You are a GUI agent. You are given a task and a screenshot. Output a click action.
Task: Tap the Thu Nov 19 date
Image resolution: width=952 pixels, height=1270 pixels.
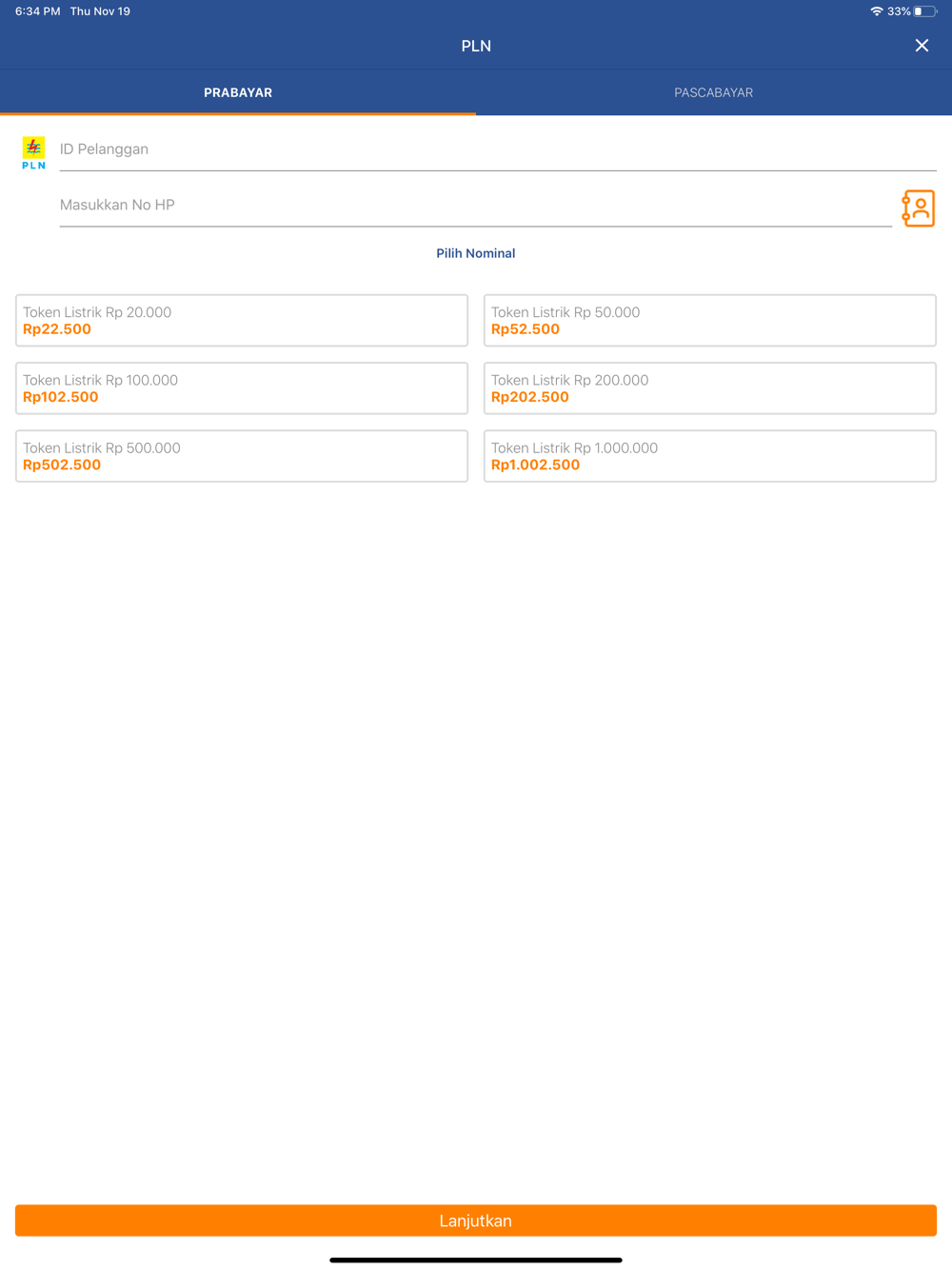point(100,11)
